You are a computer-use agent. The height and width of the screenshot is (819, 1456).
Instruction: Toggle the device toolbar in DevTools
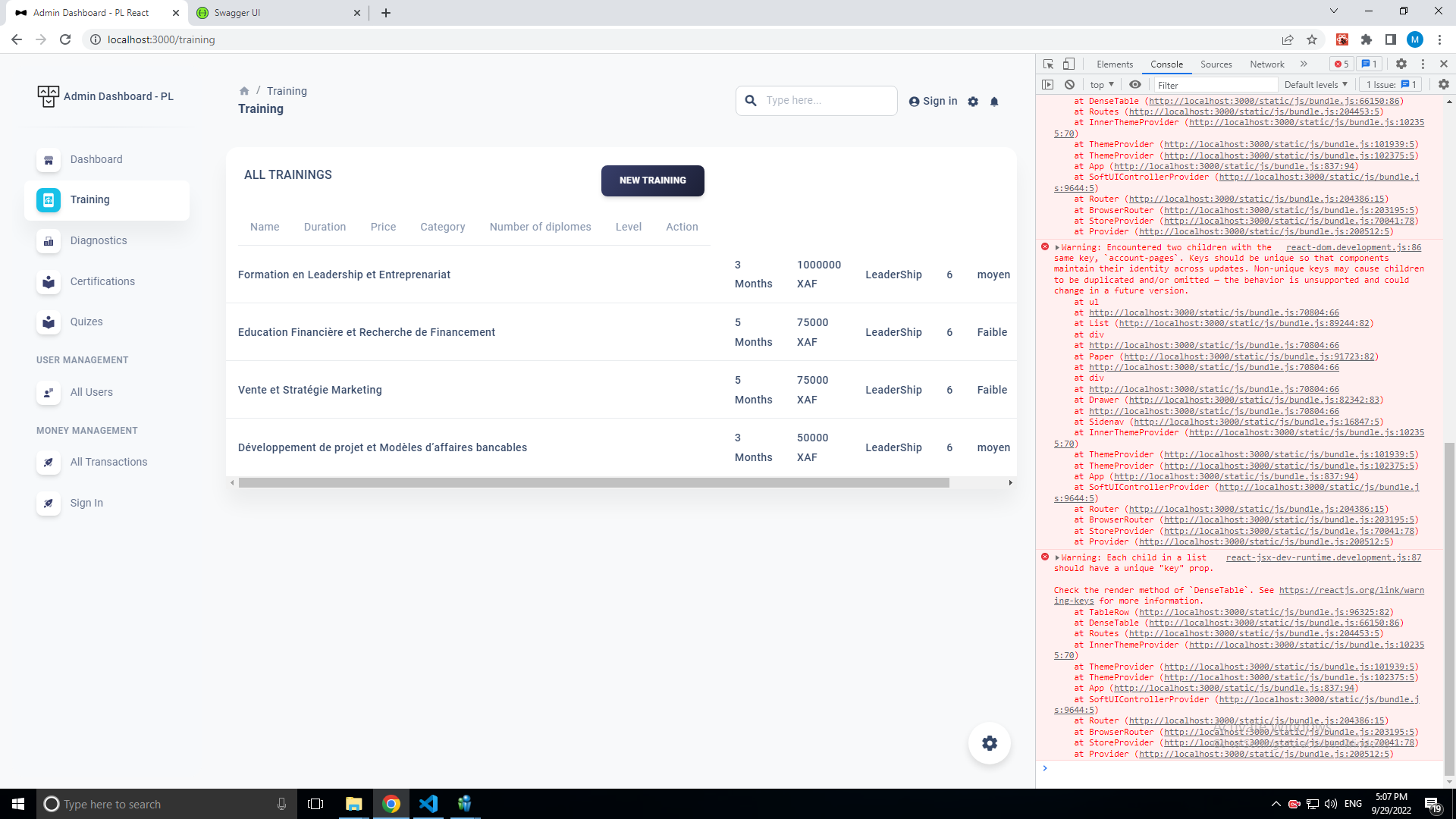(1068, 64)
